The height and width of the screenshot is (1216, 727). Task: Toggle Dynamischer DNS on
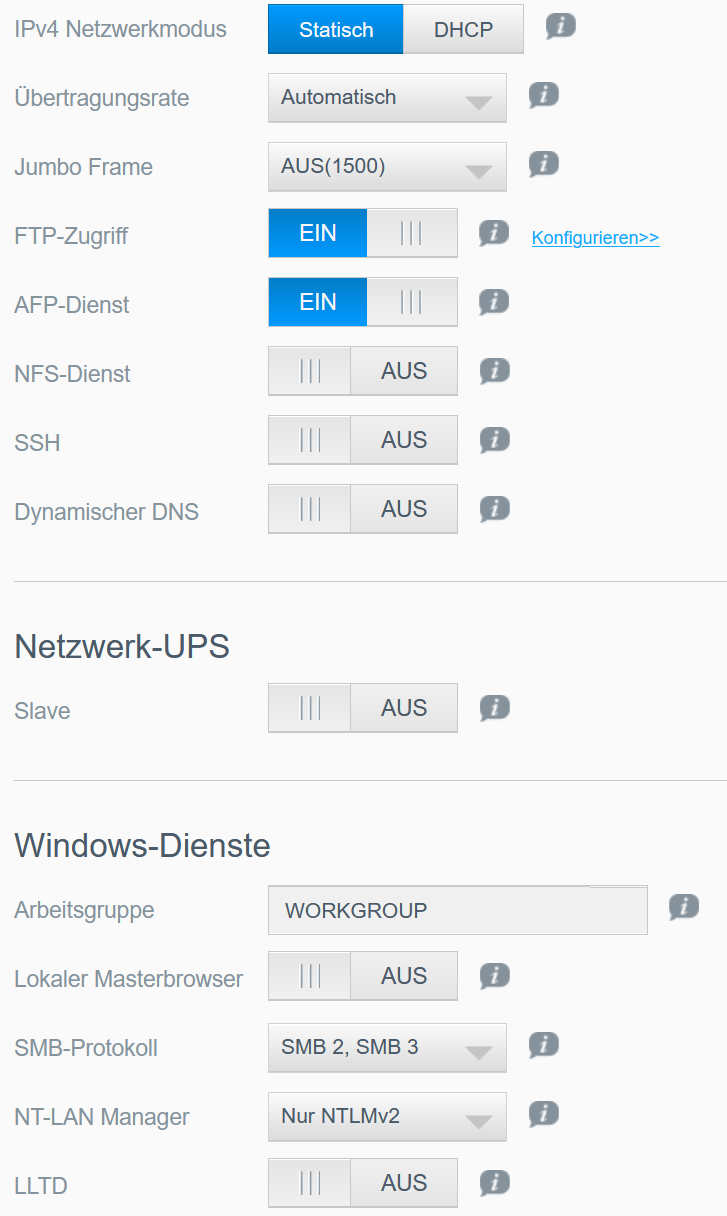click(363, 509)
